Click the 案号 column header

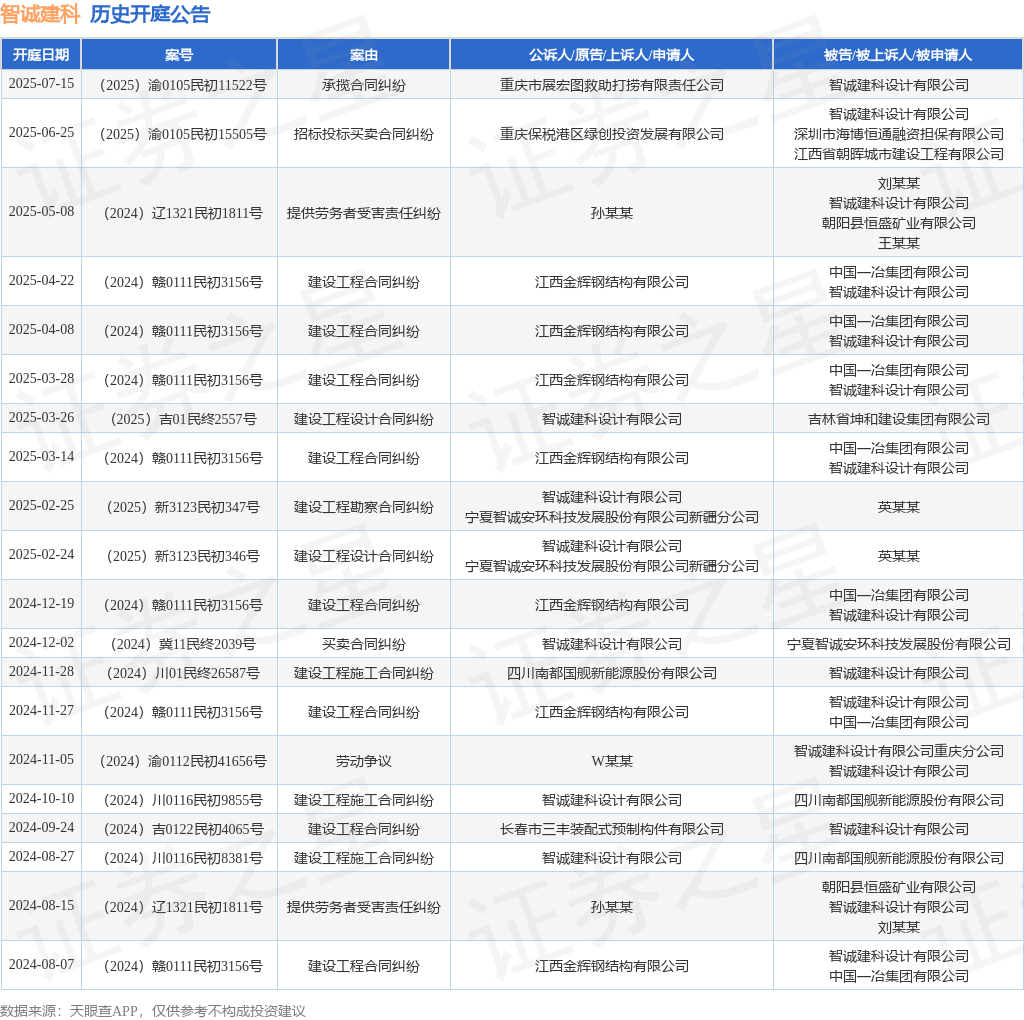tap(179, 55)
